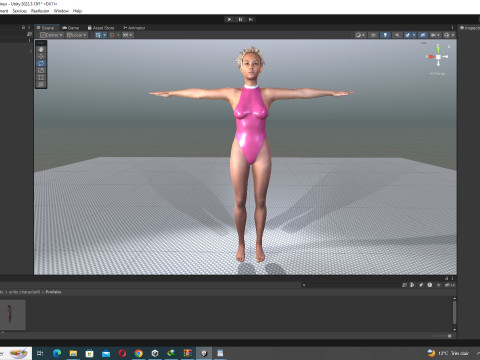Open the Animator tab
This screenshot has width=480, height=360.
(134, 28)
